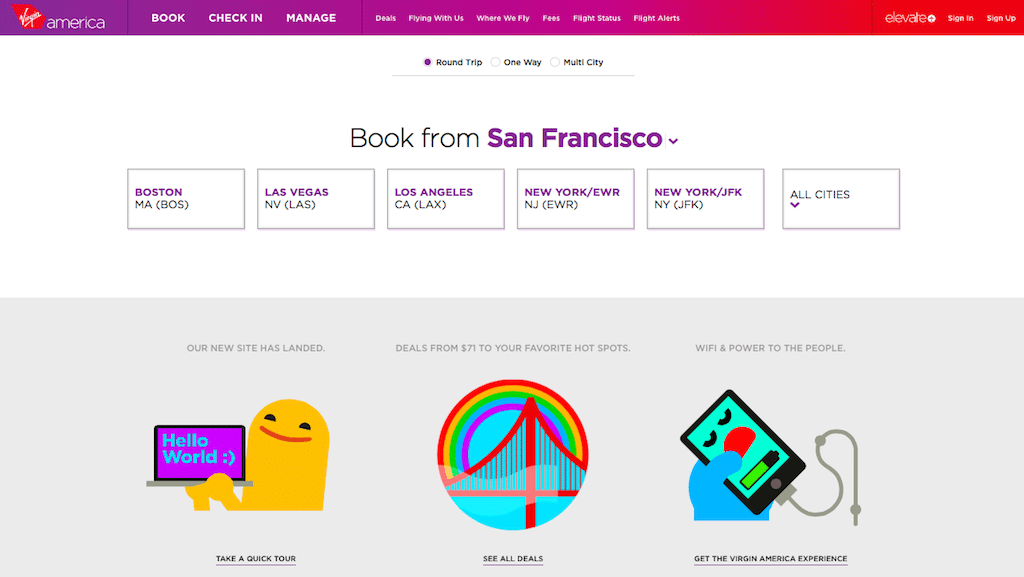1024x577 pixels.
Task: Choose Las Vegas NV (LAS) destination
Action: (x=315, y=198)
